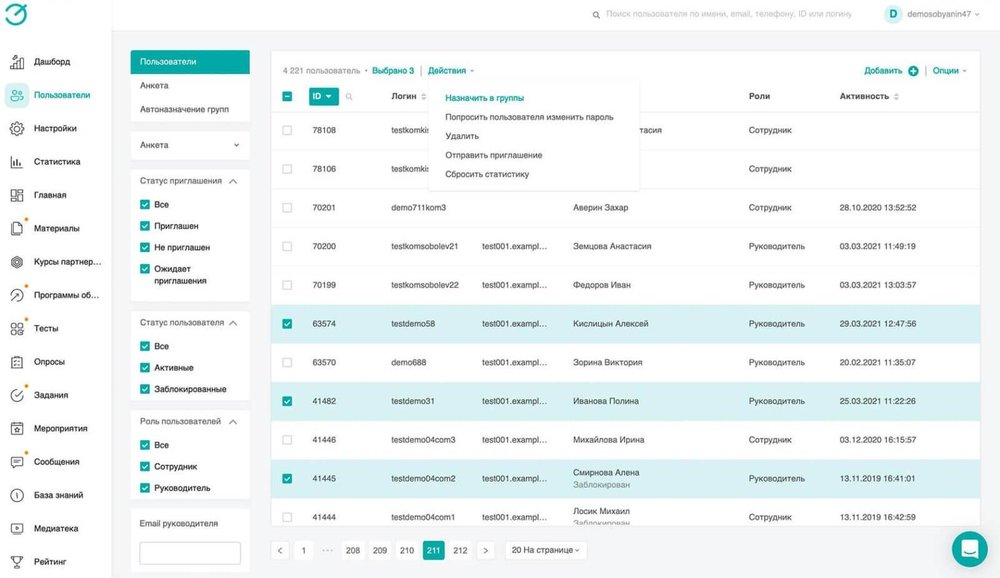Screen dimensions: 1000x578
Task: Check the row for user 70201
Action: click(x=287, y=208)
